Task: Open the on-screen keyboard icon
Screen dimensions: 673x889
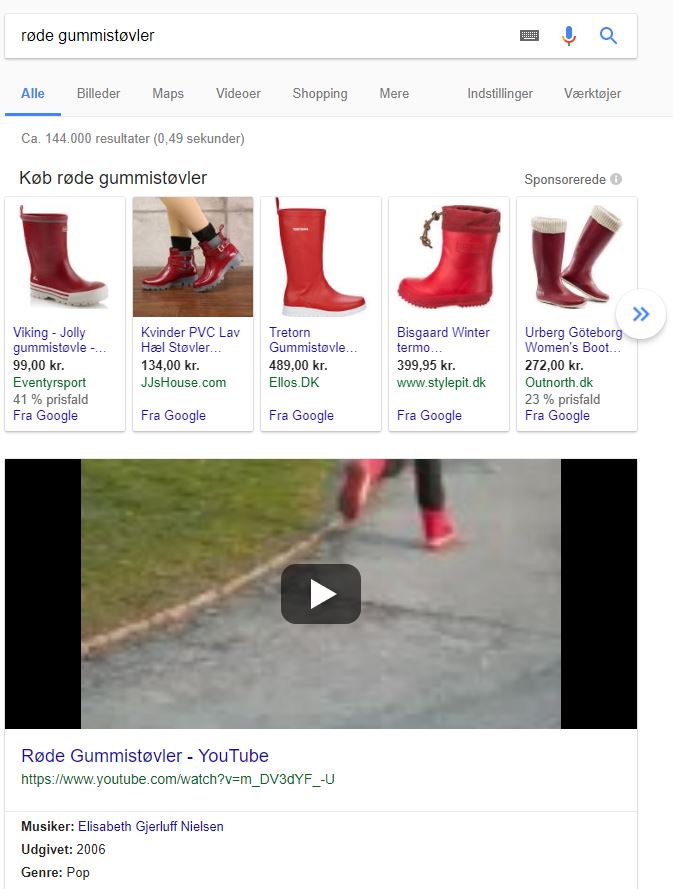Action: point(529,36)
